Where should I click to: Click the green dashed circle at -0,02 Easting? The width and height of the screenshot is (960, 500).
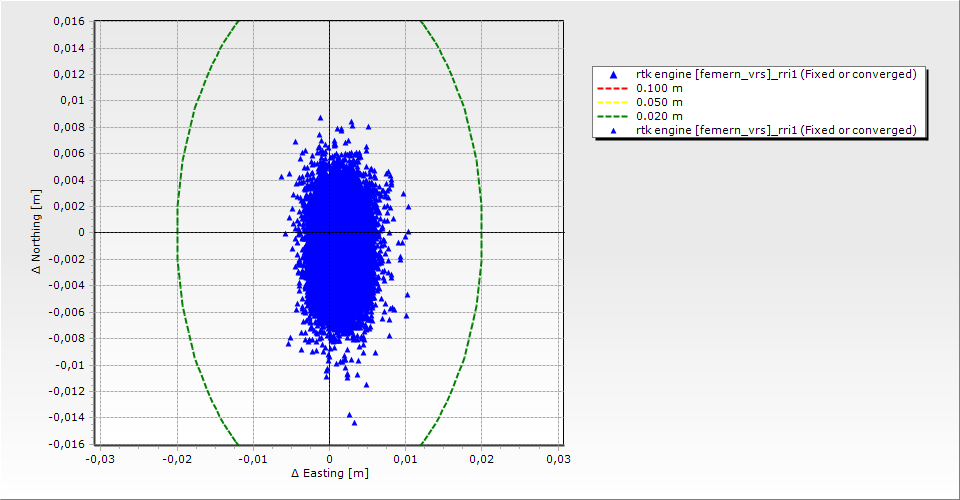pos(177,232)
